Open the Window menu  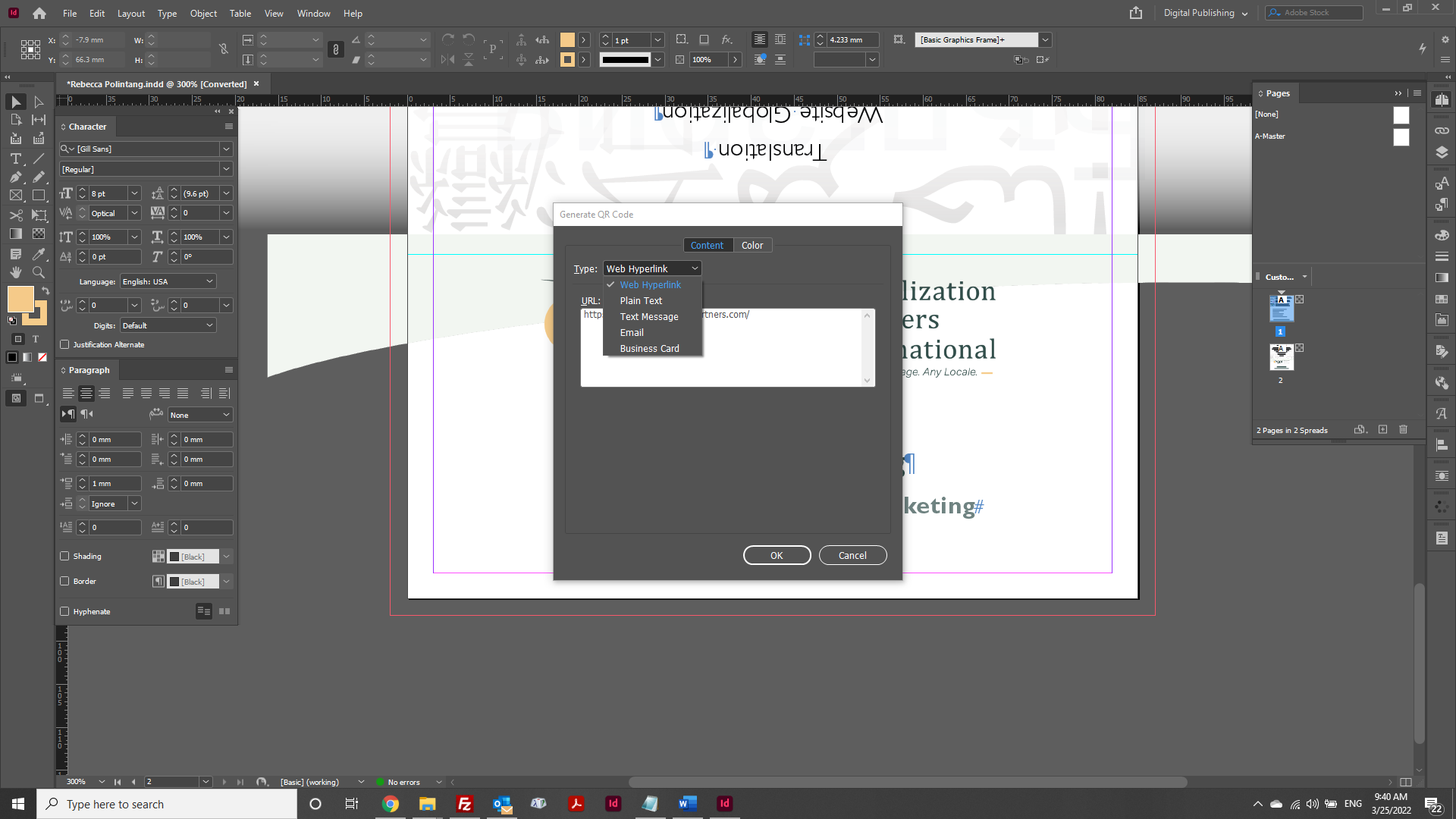[312, 13]
